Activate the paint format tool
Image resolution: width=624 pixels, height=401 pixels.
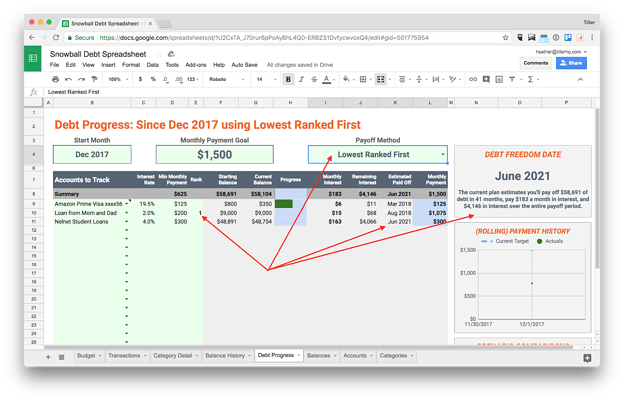click(x=94, y=79)
